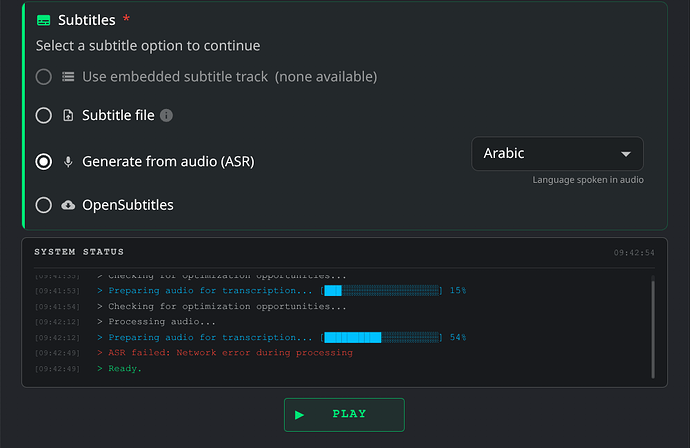
Task: Click the microphone icon for ASR
Action: pos(68,162)
